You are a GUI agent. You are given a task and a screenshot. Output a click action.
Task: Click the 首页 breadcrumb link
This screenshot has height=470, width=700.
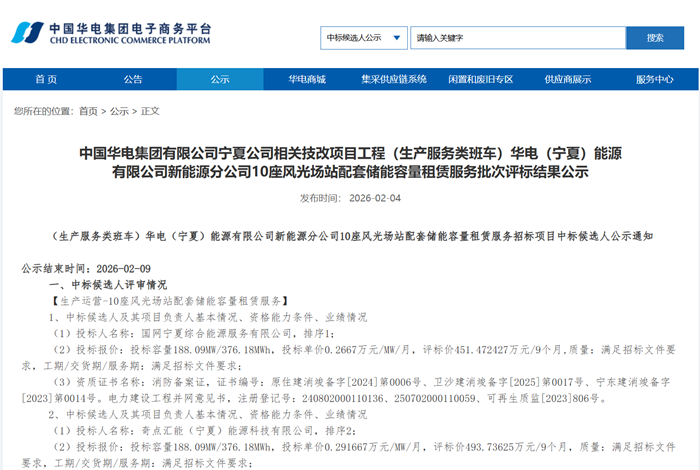(x=89, y=111)
